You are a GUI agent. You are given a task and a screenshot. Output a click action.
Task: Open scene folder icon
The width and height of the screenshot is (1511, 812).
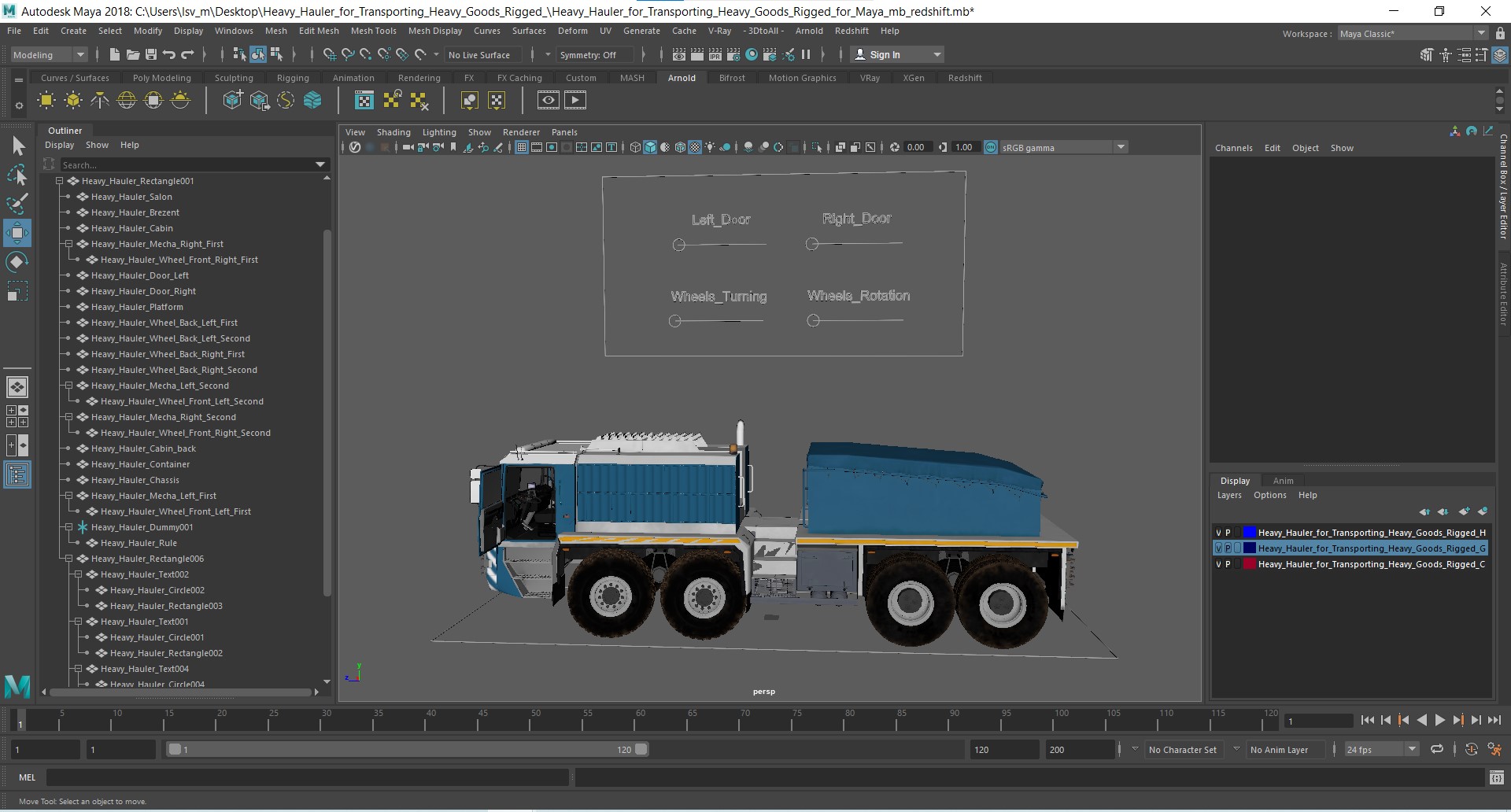pos(132,54)
